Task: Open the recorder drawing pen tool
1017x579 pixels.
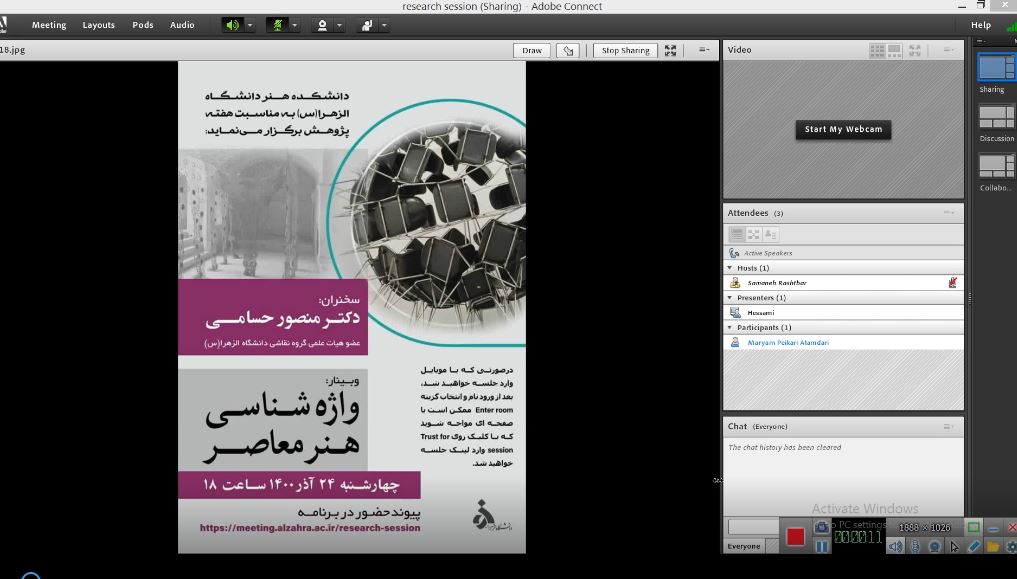Action: 974,546
